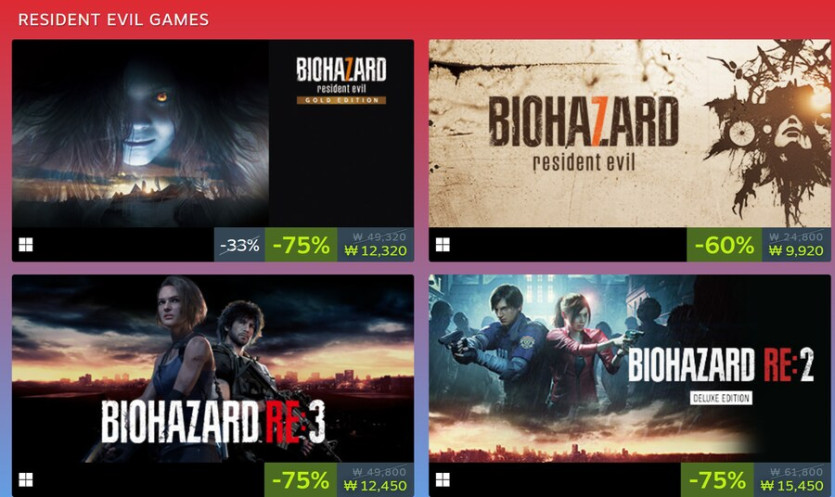Click the Gold Edition logo label
The height and width of the screenshot is (497, 835).
[x=341, y=100]
